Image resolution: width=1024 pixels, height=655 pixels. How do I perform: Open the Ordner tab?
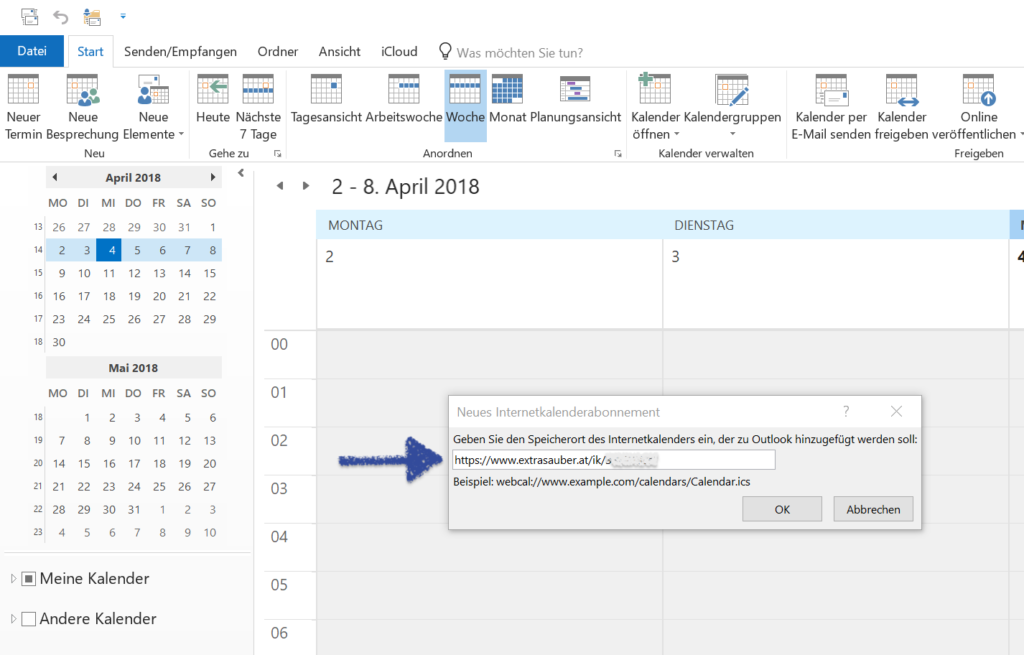pyautogui.click(x=278, y=52)
